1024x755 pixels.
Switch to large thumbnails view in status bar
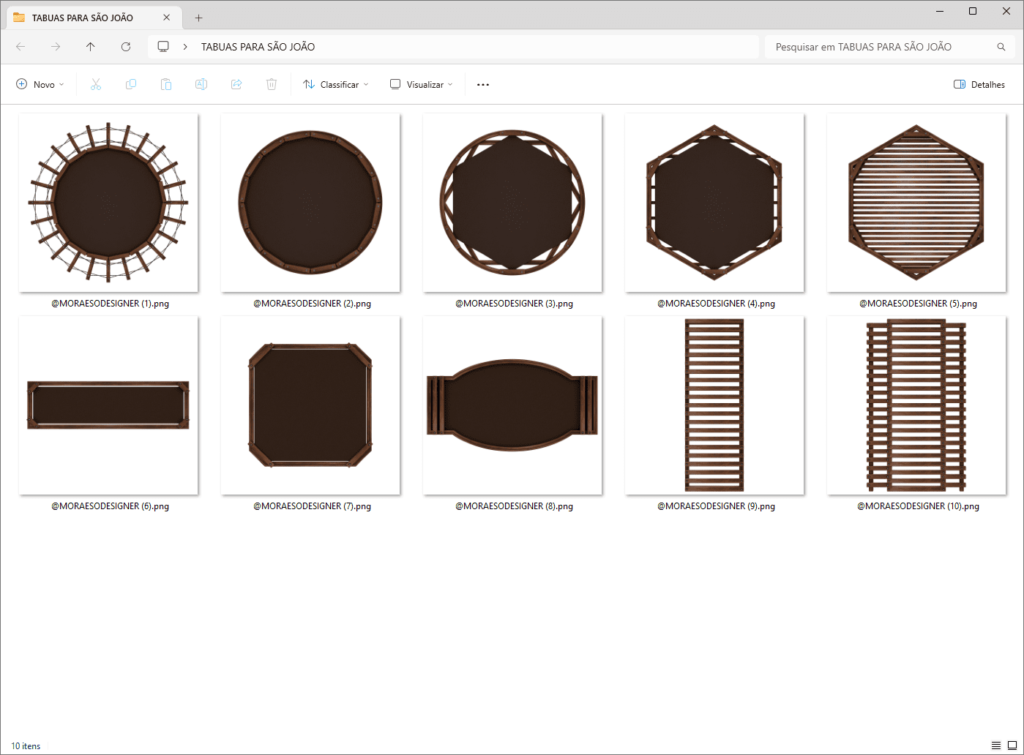pyautogui.click(x=1012, y=745)
